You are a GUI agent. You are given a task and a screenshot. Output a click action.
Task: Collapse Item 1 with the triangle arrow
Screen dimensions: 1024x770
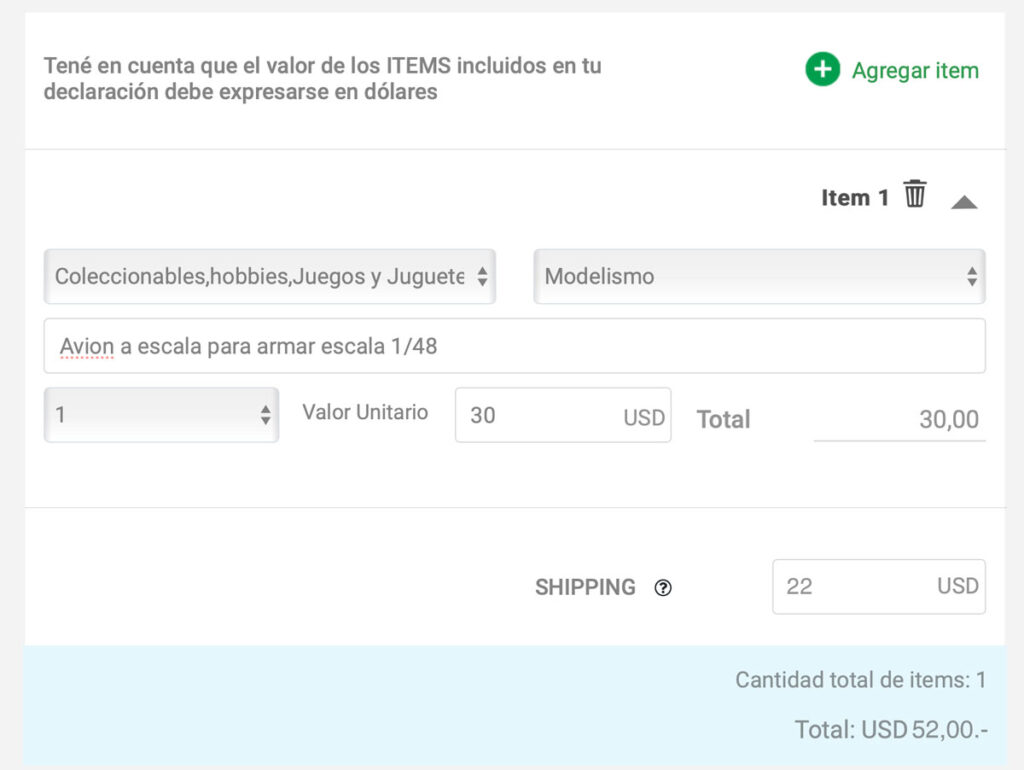[964, 202]
